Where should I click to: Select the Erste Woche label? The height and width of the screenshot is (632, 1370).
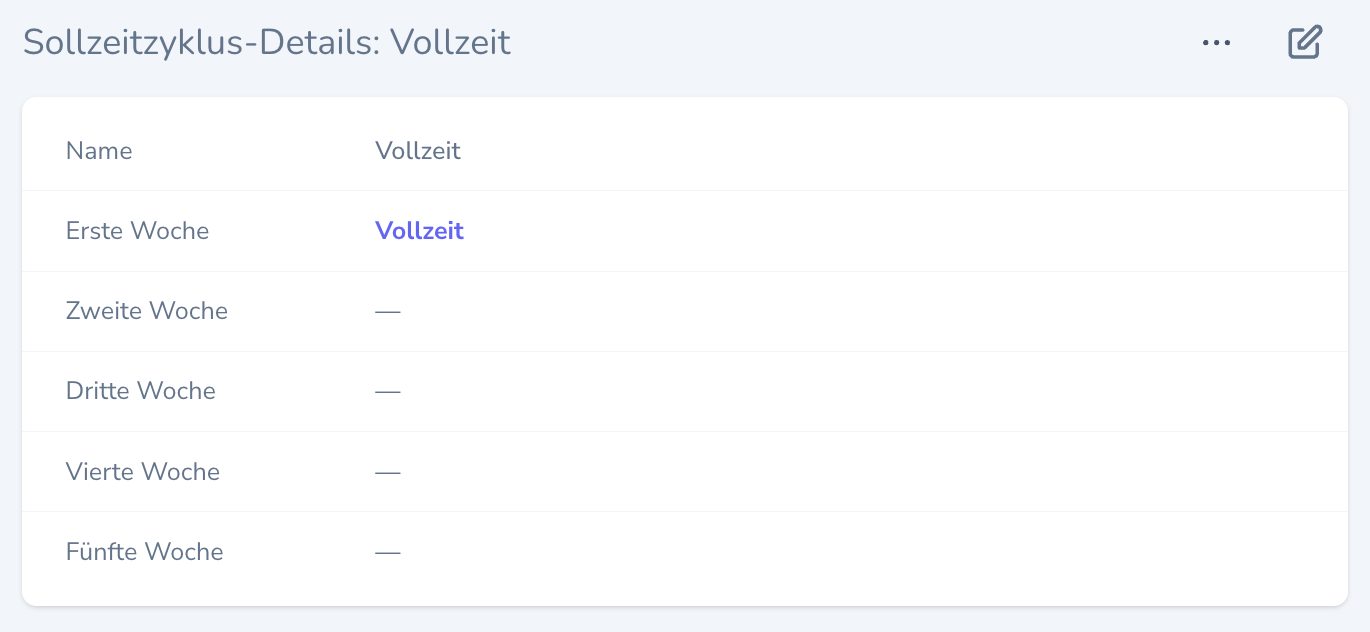point(137,231)
